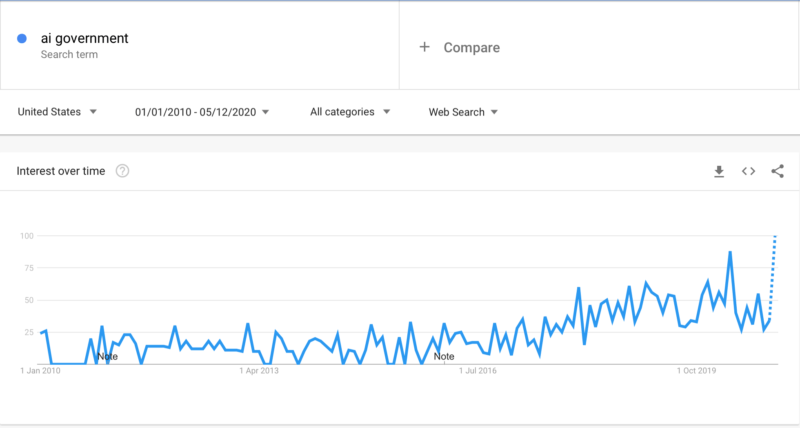Open the United States region dropdown
Image resolution: width=800 pixels, height=428 pixels.
point(57,112)
